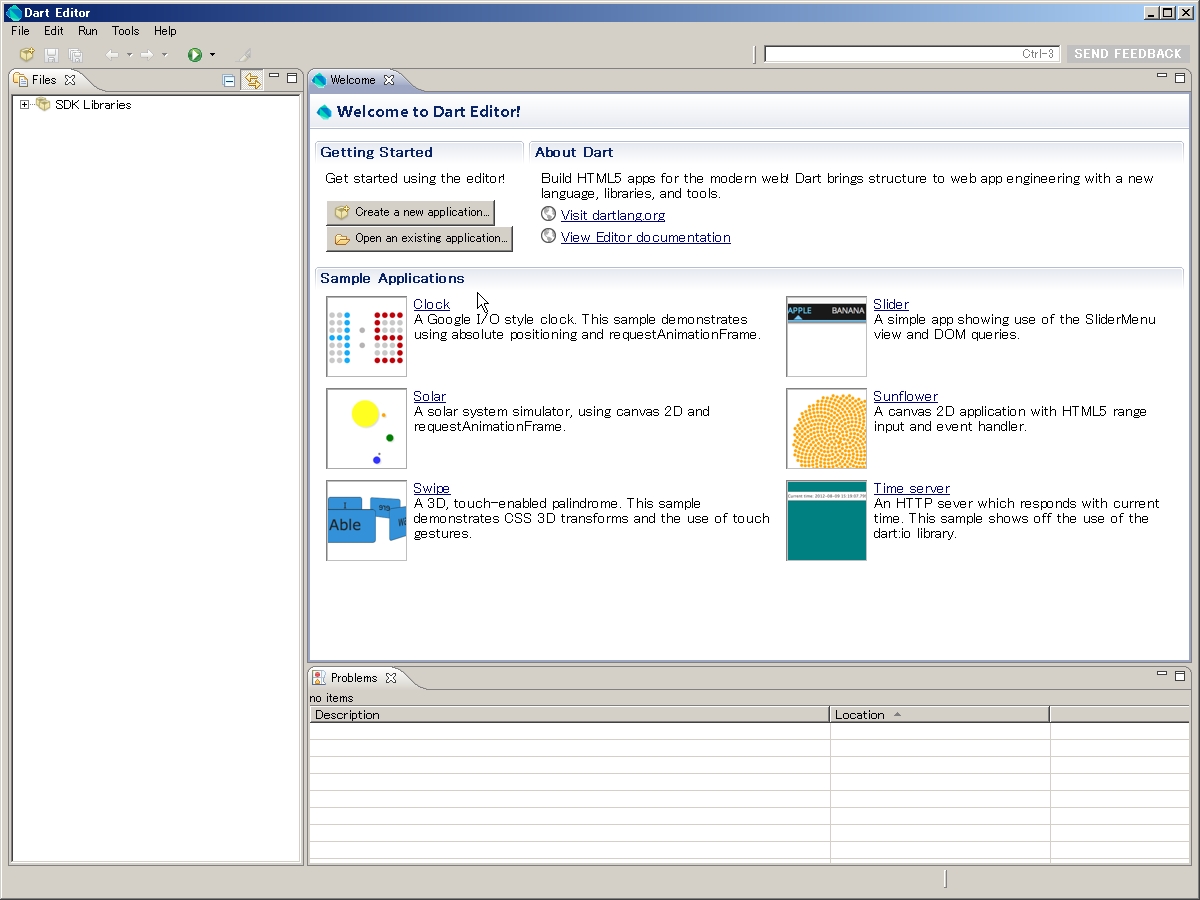Screen dimensions: 1200x900
Task: Click the Back arrow in toolbar
Action: 111,55
